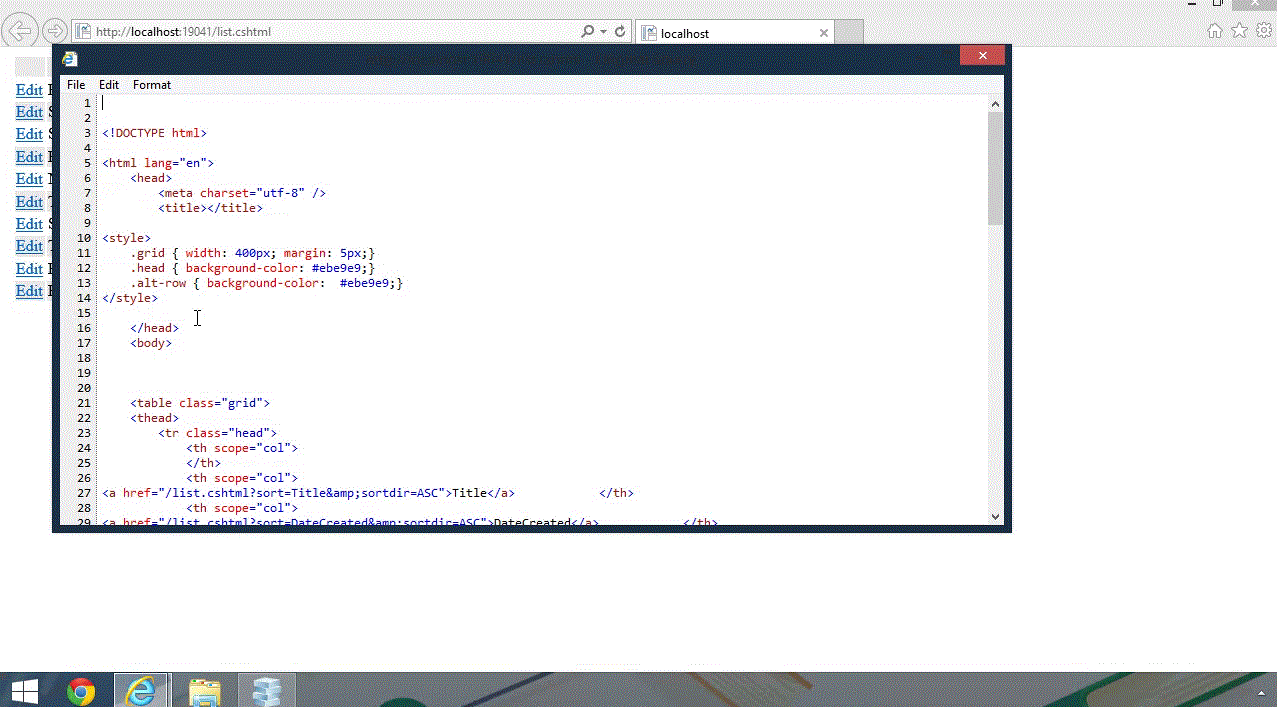Click the Refresh page icon
The image size is (1277, 707).
[620, 32]
